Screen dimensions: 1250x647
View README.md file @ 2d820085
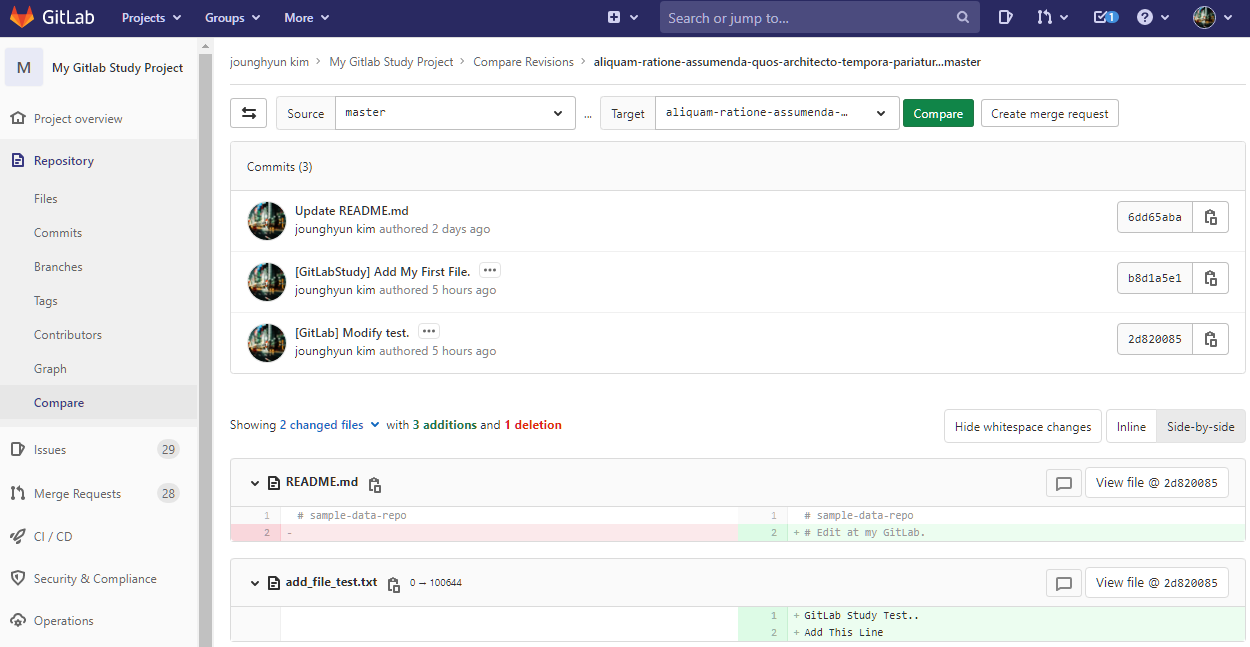pos(1157,483)
